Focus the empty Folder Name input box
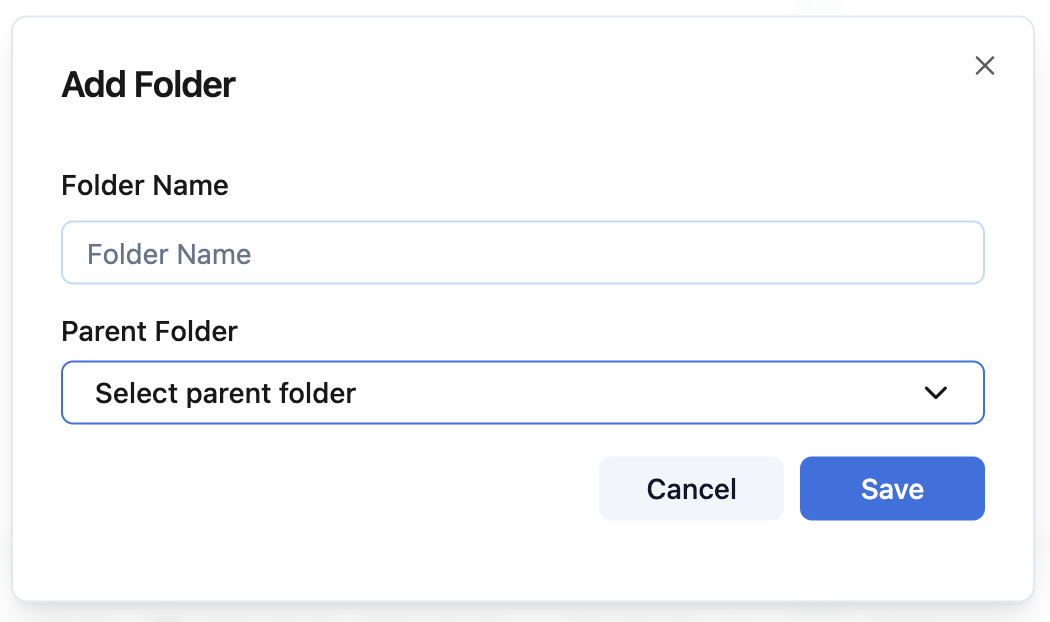The image size is (1050, 622). [522, 253]
